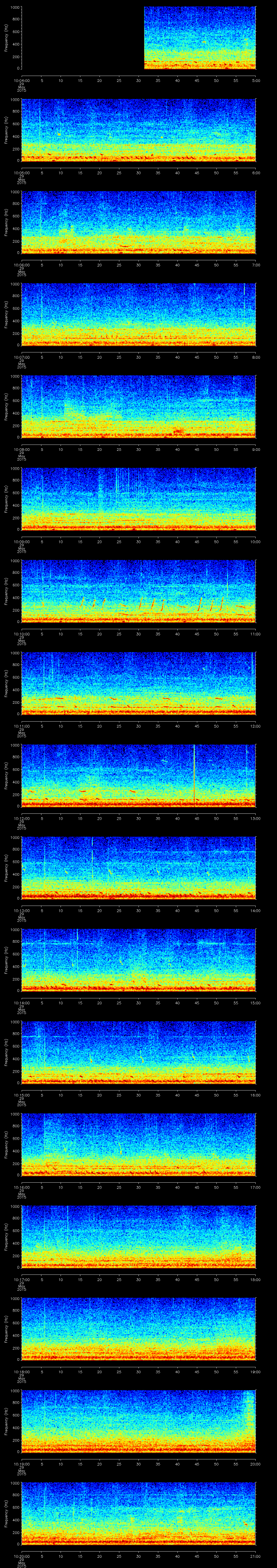The width and height of the screenshot is (277, 1568).
Task: Click the 7:00 end-time axis label
Action: (x=256, y=265)
